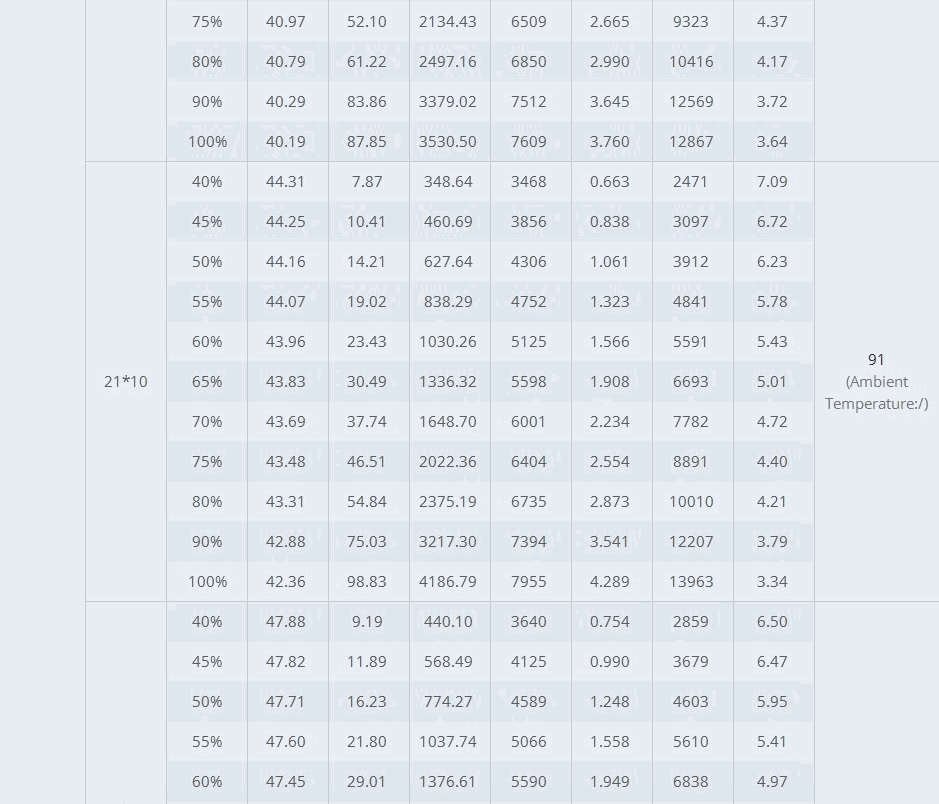Select the 1376.61 power cell
The height and width of the screenshot is (804, 939).
(448, 781)
